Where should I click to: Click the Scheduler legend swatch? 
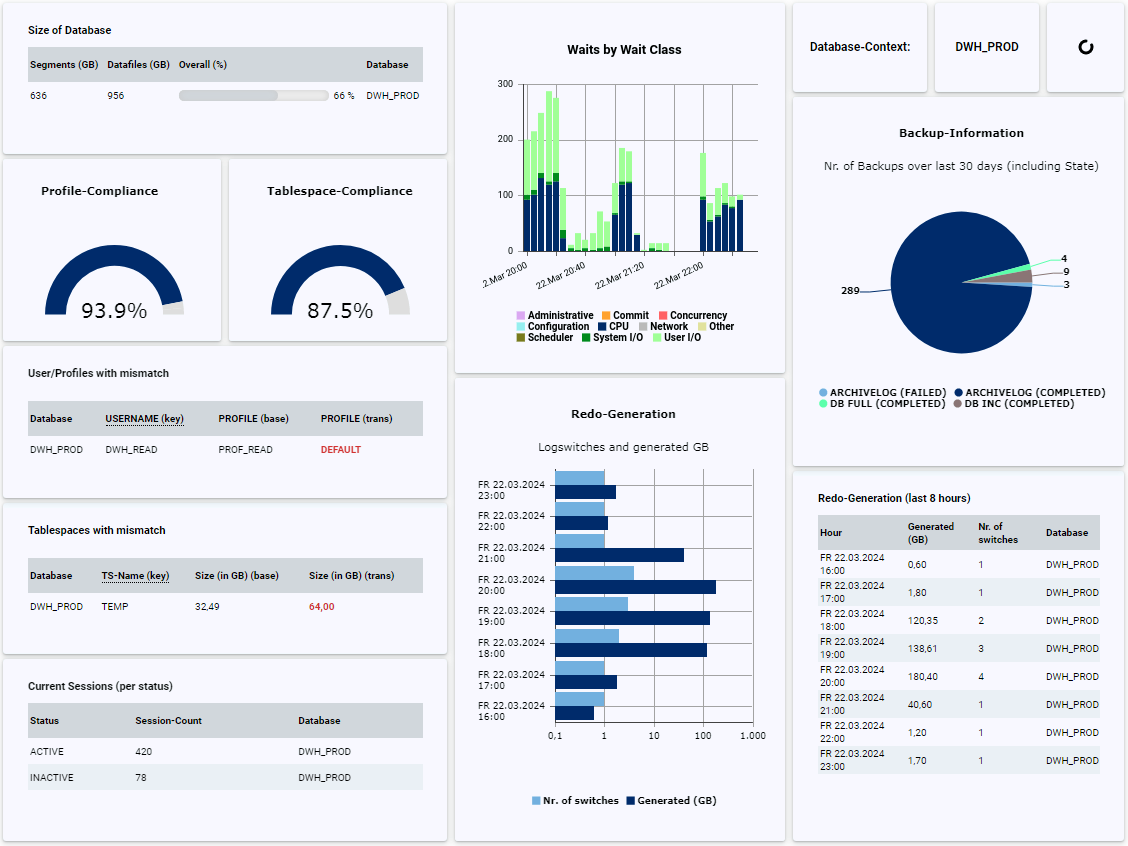[520, 337]
